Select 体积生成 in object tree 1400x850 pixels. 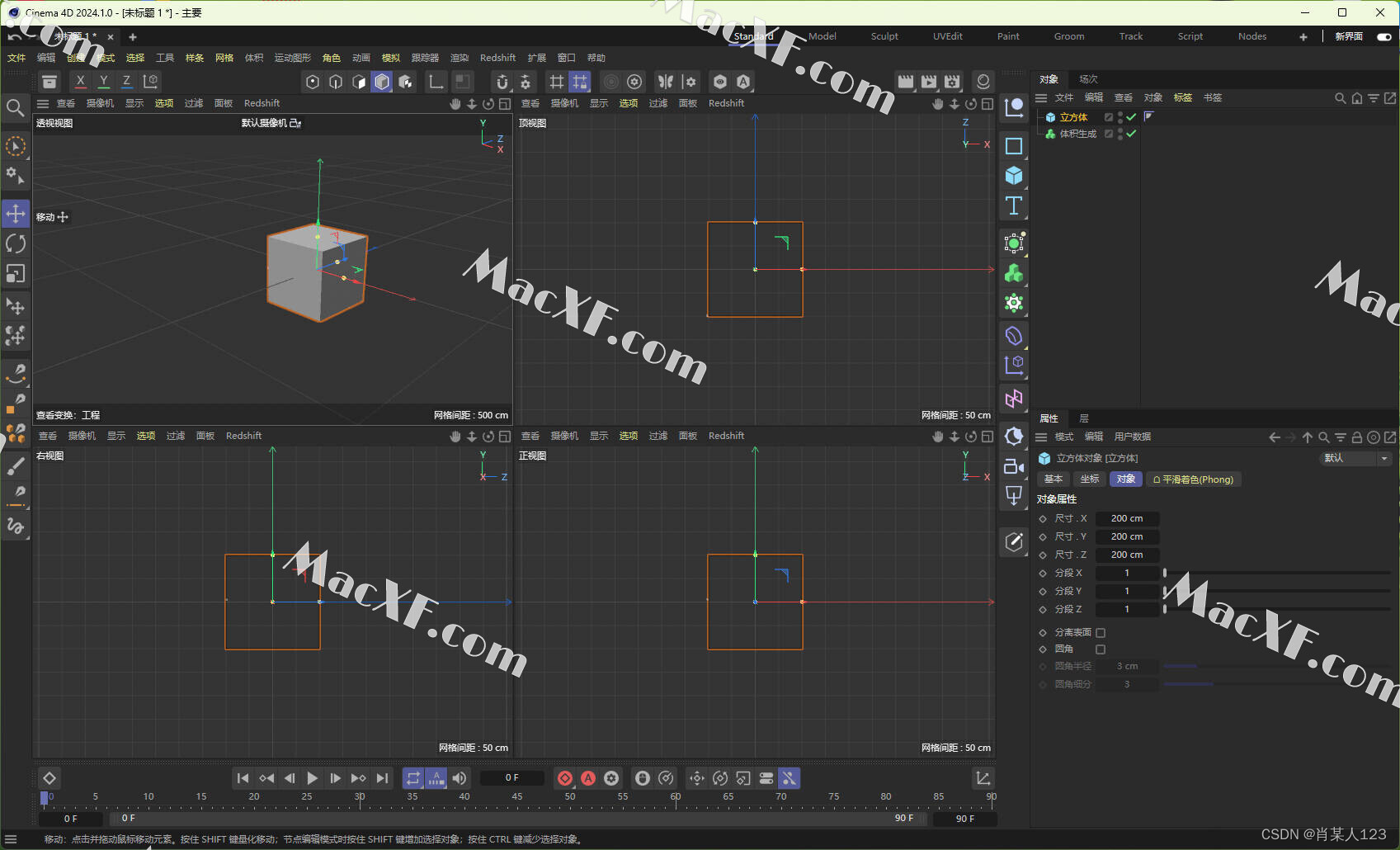1078,134
